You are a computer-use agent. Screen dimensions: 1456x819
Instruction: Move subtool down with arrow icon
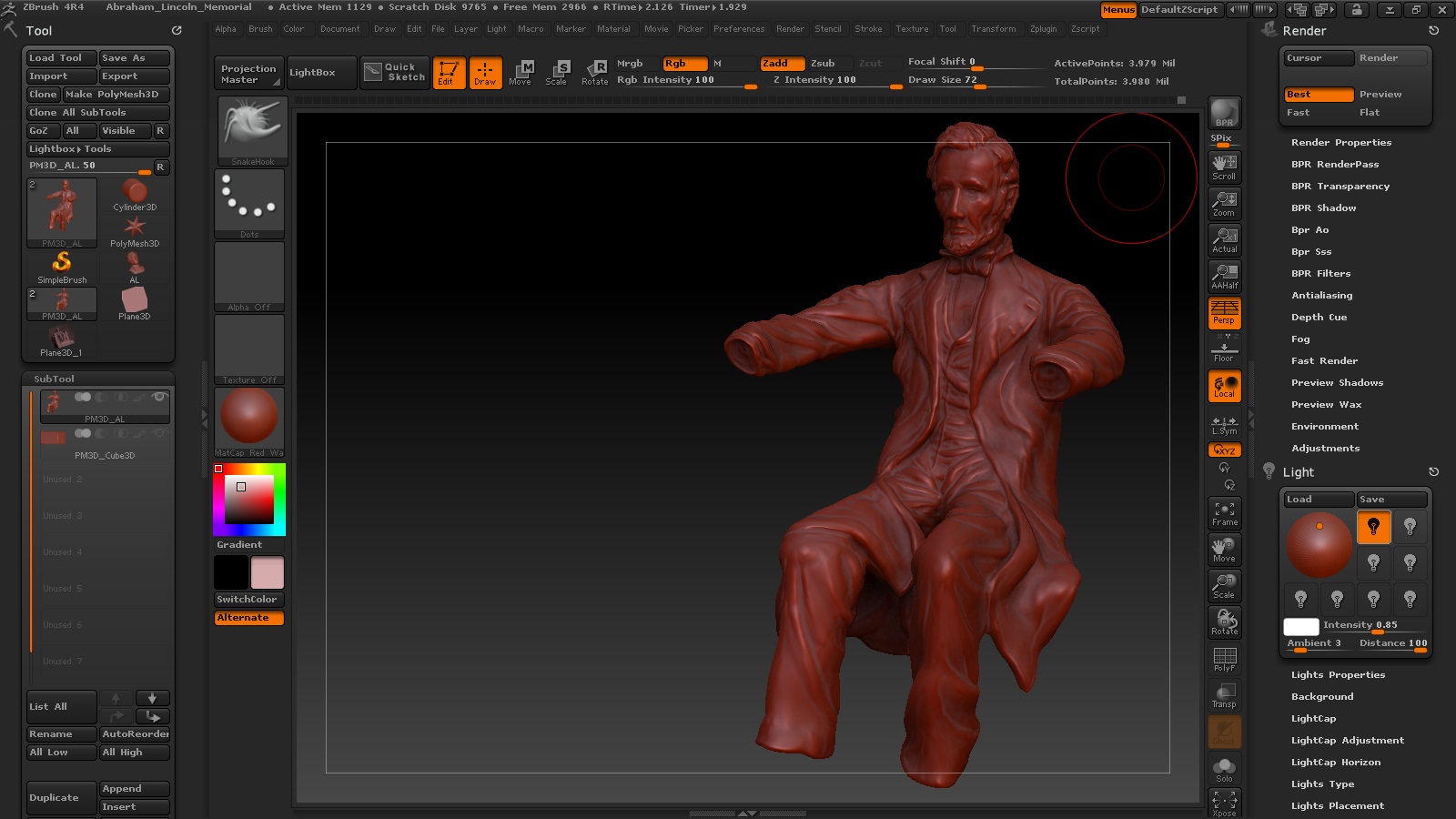[x=152, y=698]
